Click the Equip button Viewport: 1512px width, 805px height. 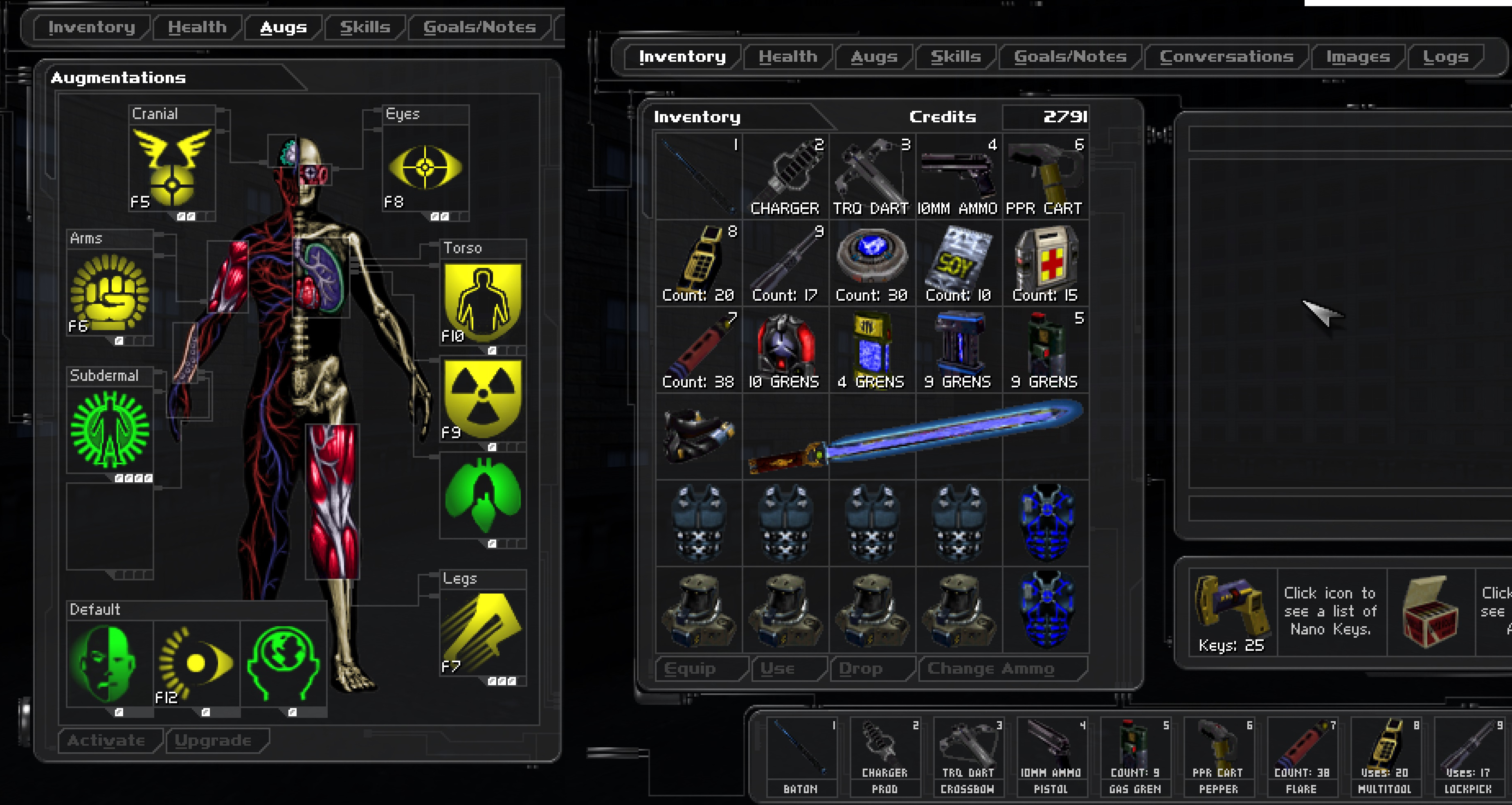coord(702,668)
